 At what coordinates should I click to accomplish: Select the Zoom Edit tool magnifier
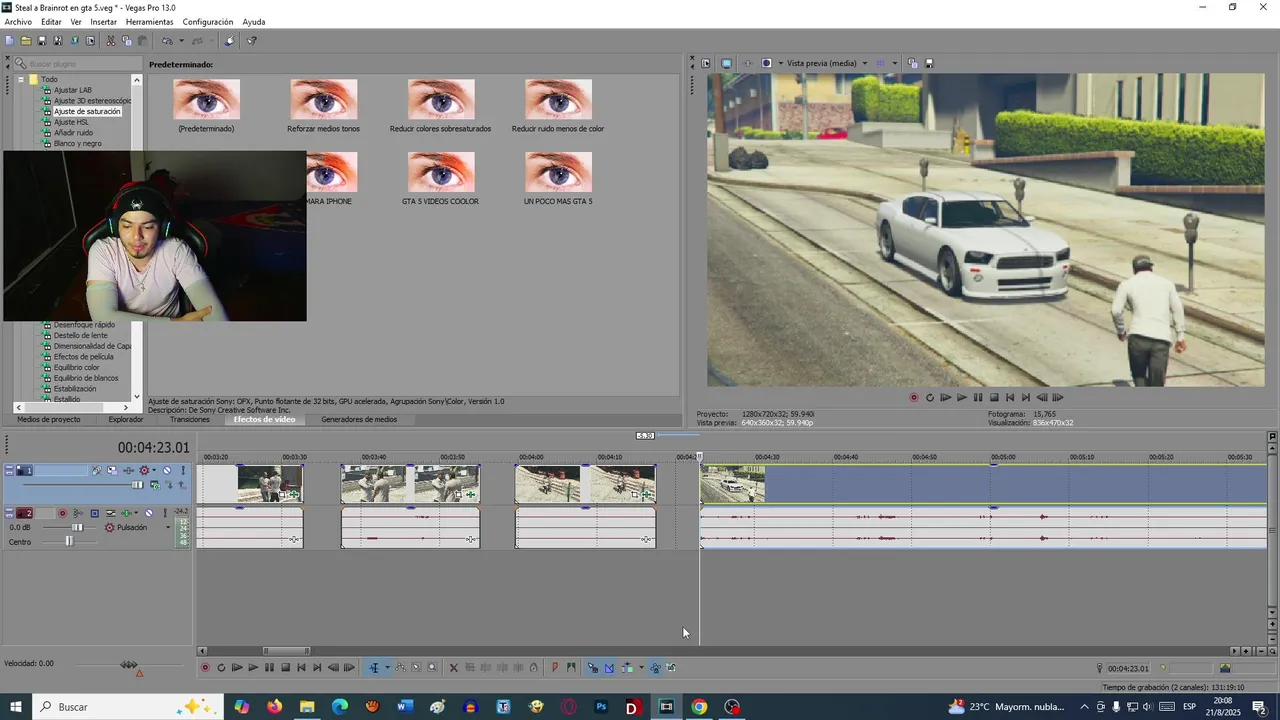pyautogui.click(x=432, y=668)
